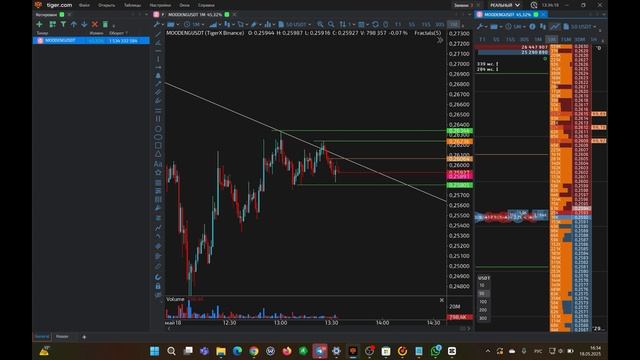The height and width of the screenshot is (360, 640).
Task: Toggle green link indicator on order book tab
Action: tap(536, 15)
